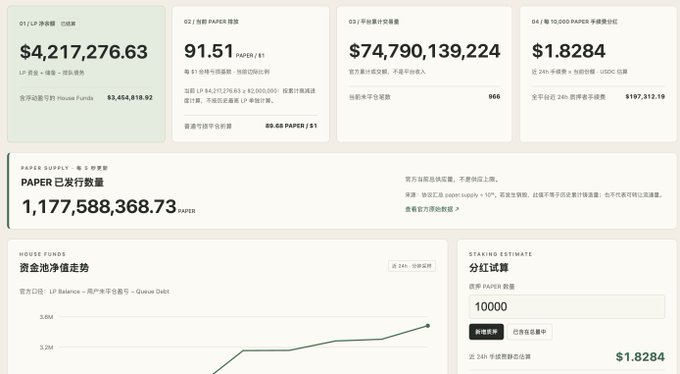Image resolution: width=680 pixels, height=374 pixels.
Task: Click the PAPER 已发行数量 heading
Action: (x=62, y=182)
